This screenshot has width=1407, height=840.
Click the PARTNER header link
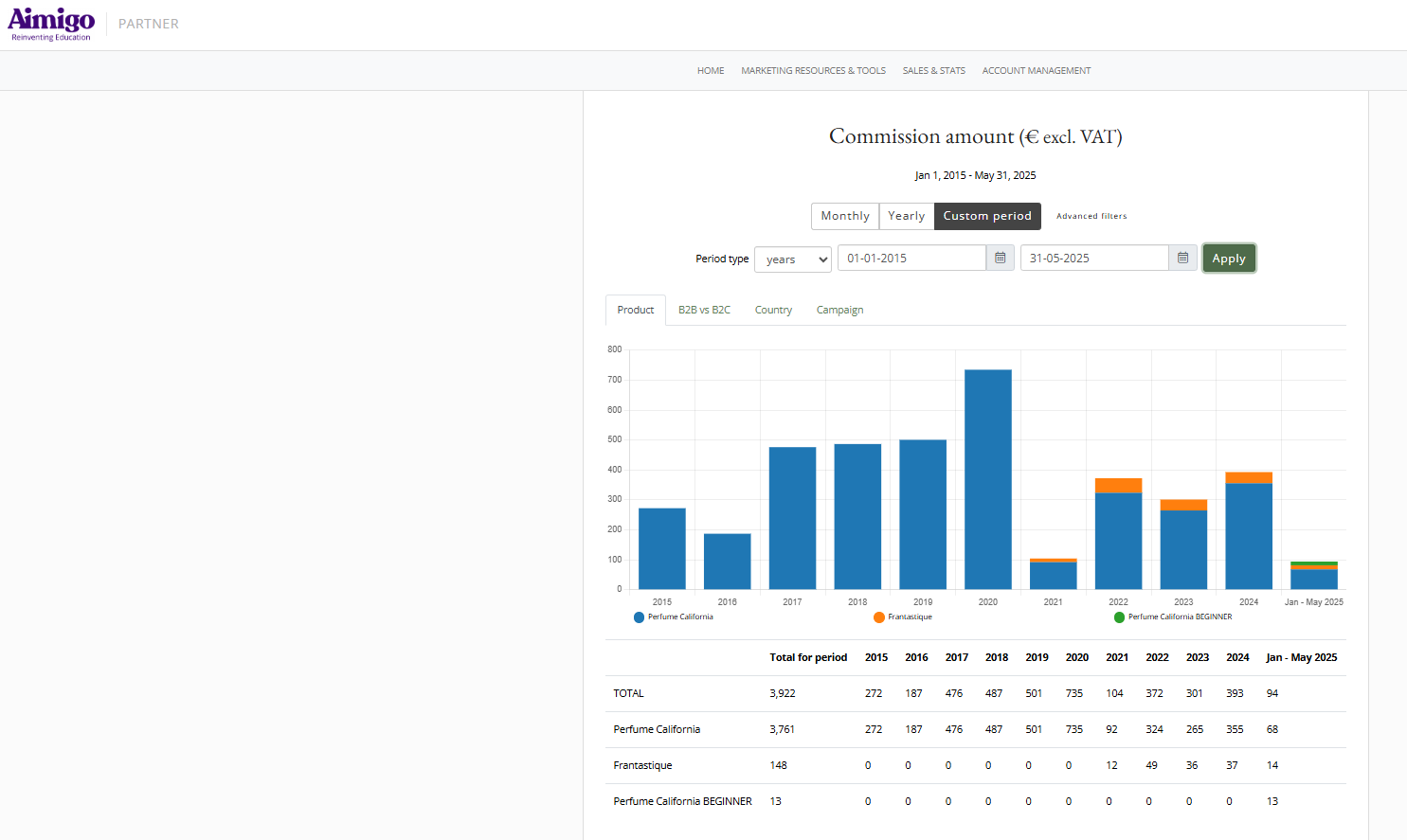[149, 24]
